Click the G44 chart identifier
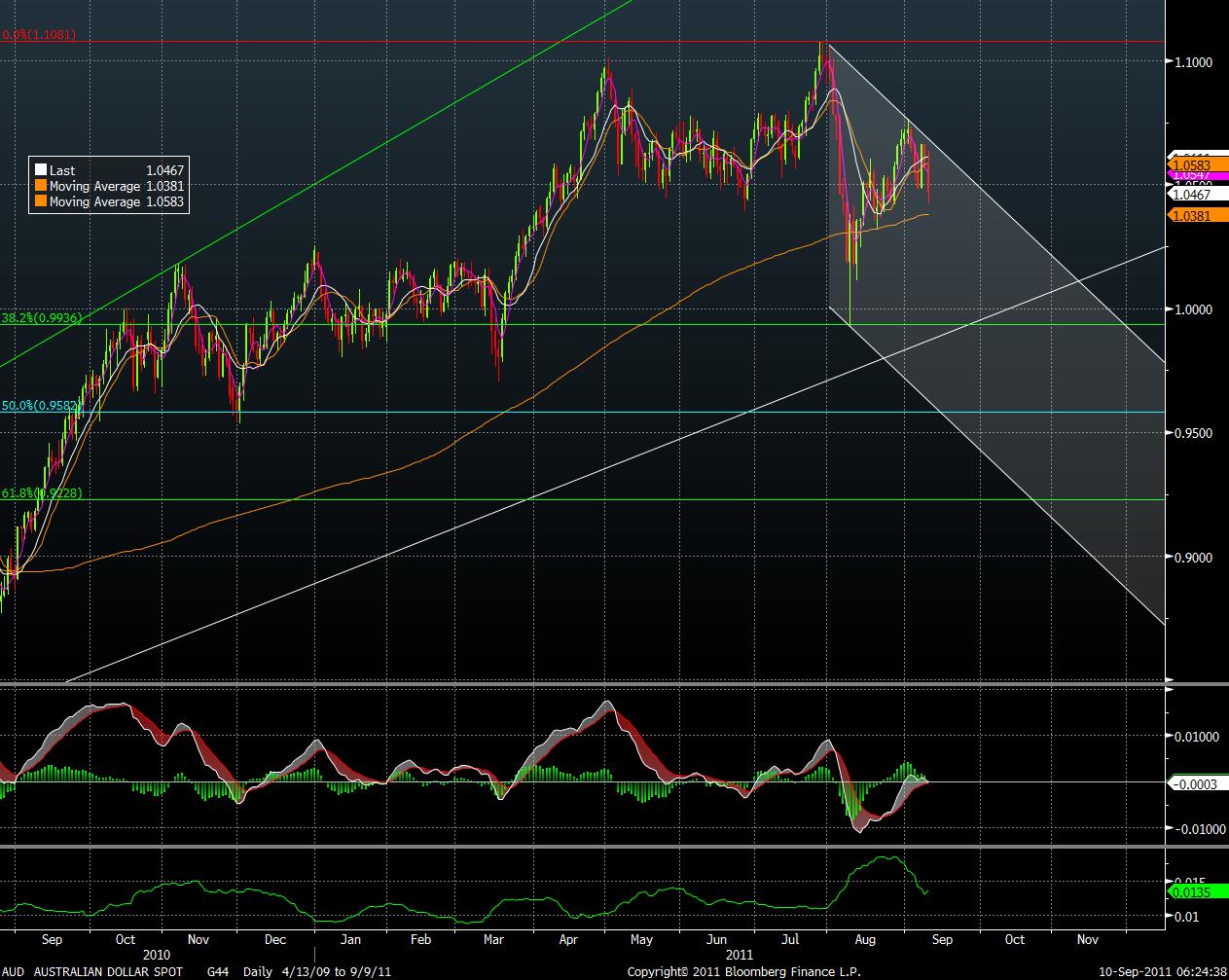 217,971
